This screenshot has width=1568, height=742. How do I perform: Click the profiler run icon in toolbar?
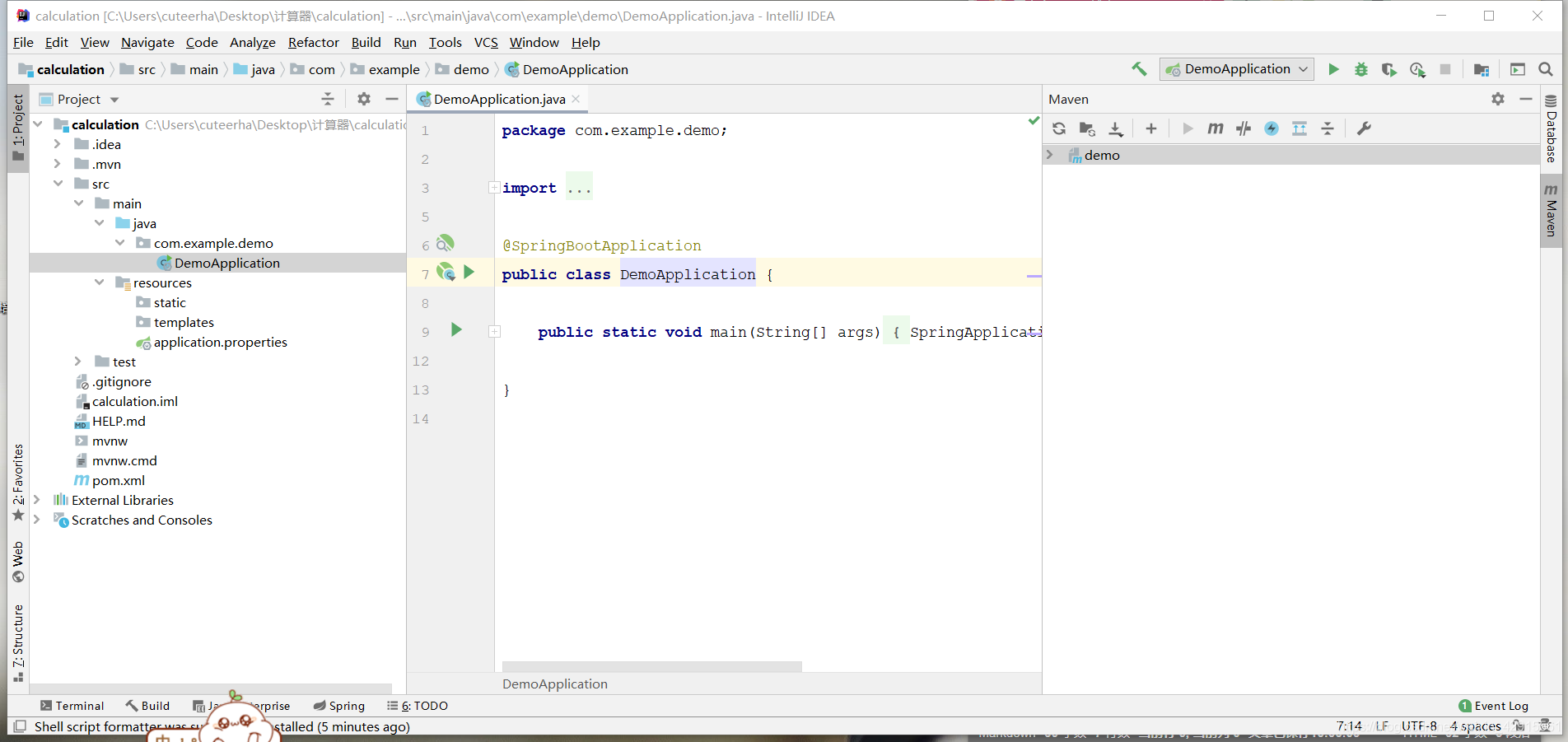pyautogui.click(x=1417, y=69)
